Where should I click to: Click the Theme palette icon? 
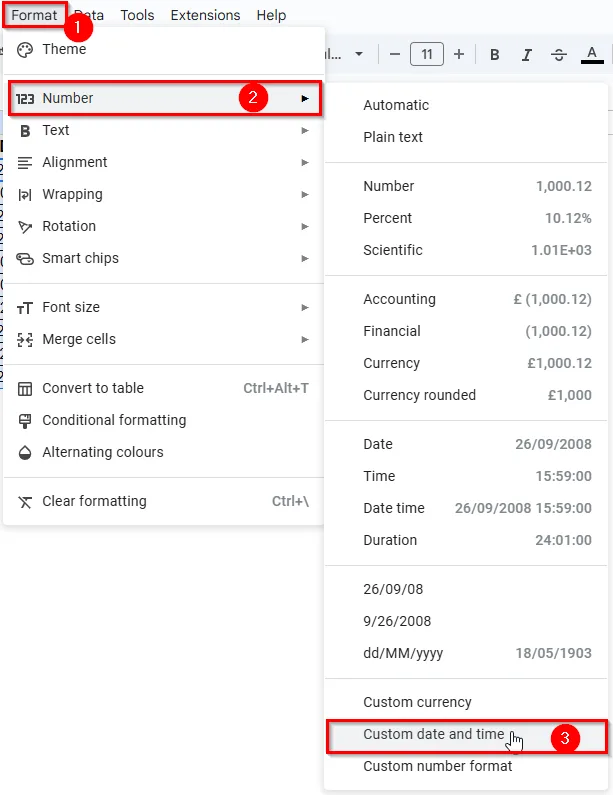pos(25,50)
